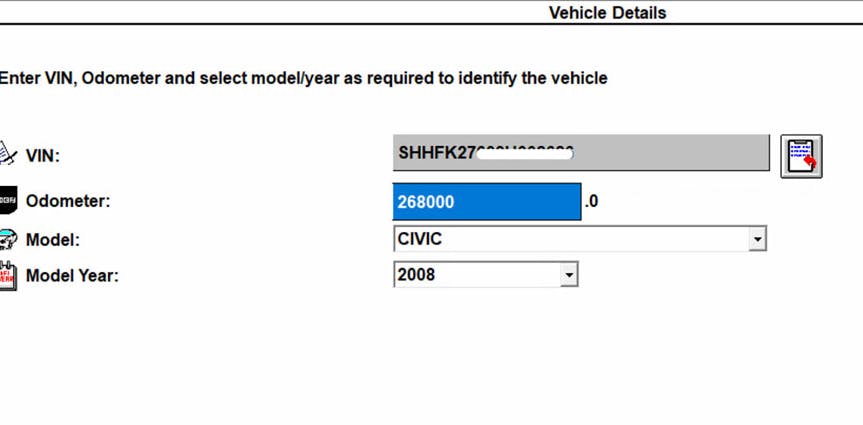
Task: Click the 'Model Year:' label text
Action: 72,275
